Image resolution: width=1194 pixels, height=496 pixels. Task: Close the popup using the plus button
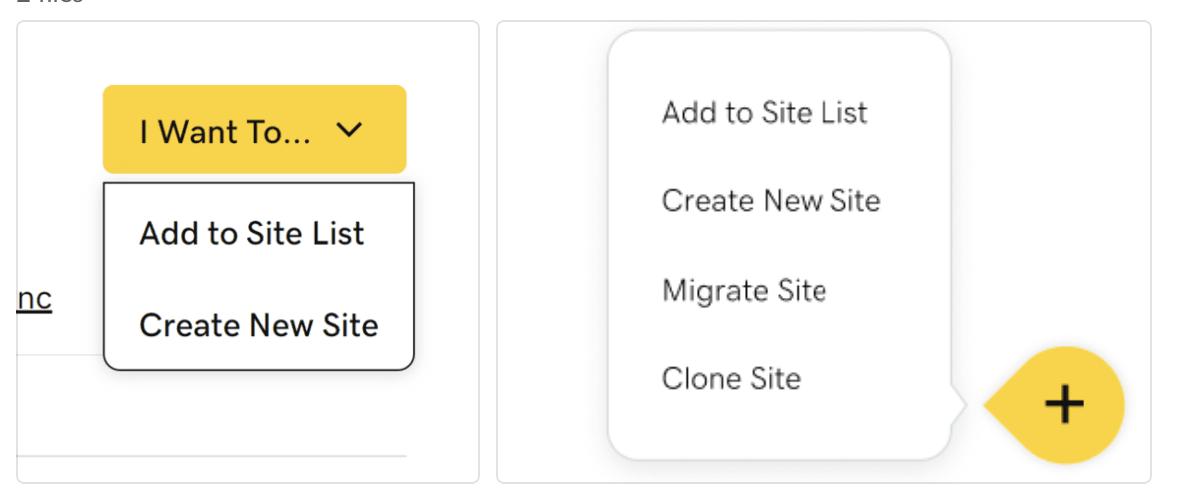[x=1063, y=405]
